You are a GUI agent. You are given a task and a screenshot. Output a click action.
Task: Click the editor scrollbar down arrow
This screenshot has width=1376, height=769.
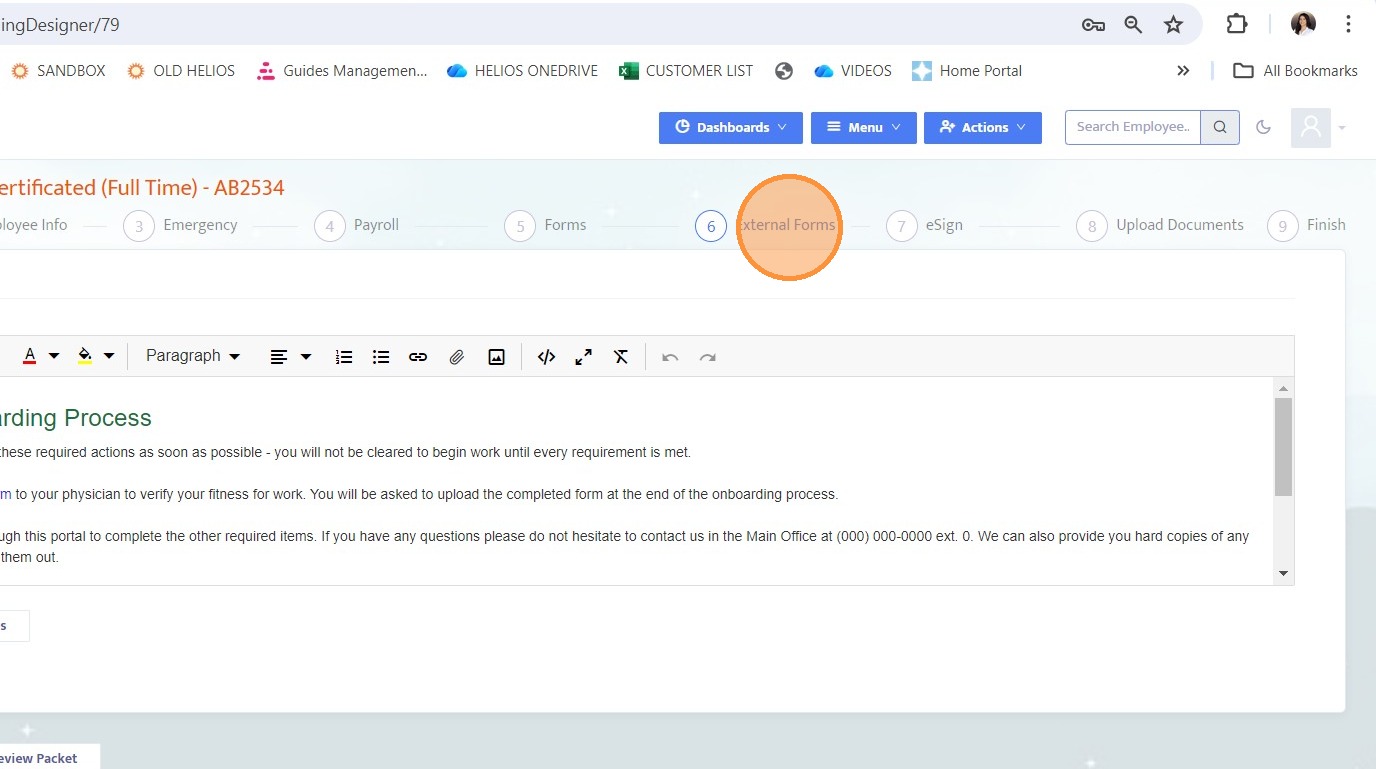point(1284,574)
